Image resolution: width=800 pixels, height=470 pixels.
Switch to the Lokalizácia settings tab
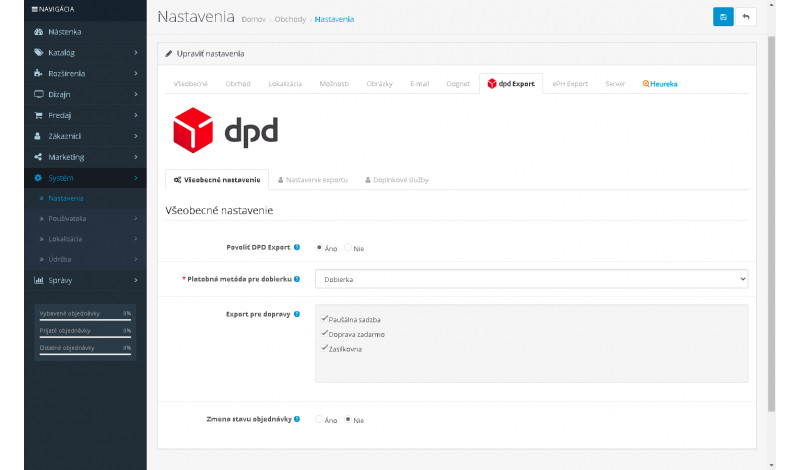tap(285, 84)
